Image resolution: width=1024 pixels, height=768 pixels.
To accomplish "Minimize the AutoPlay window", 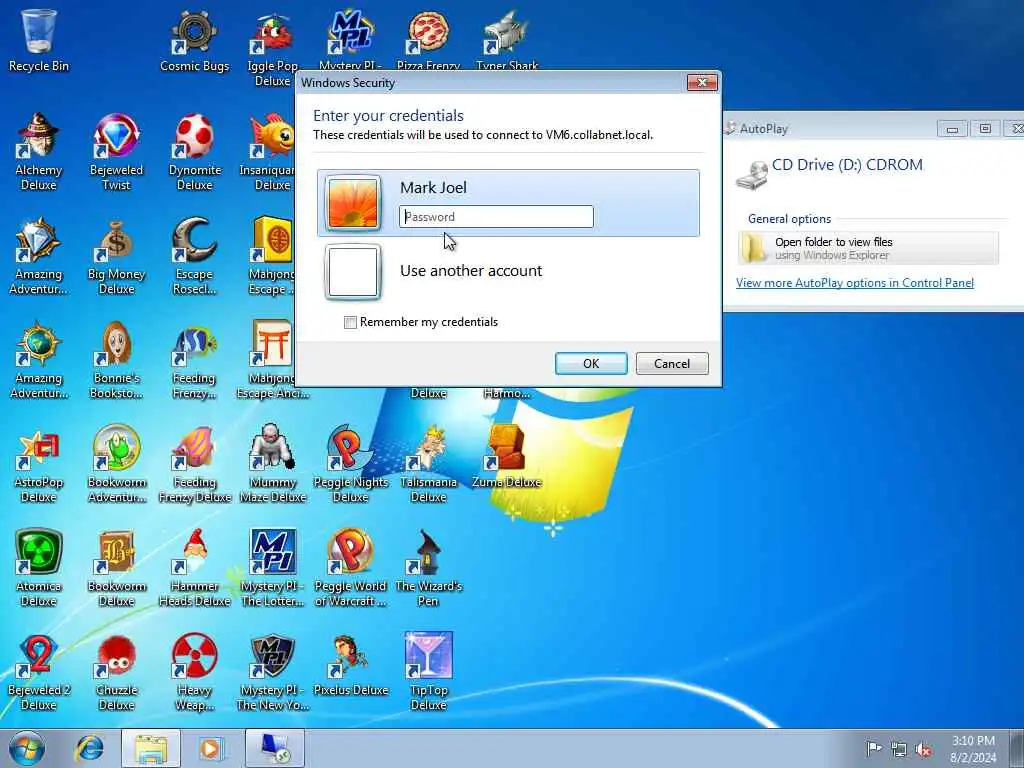I will pos(952,129).
